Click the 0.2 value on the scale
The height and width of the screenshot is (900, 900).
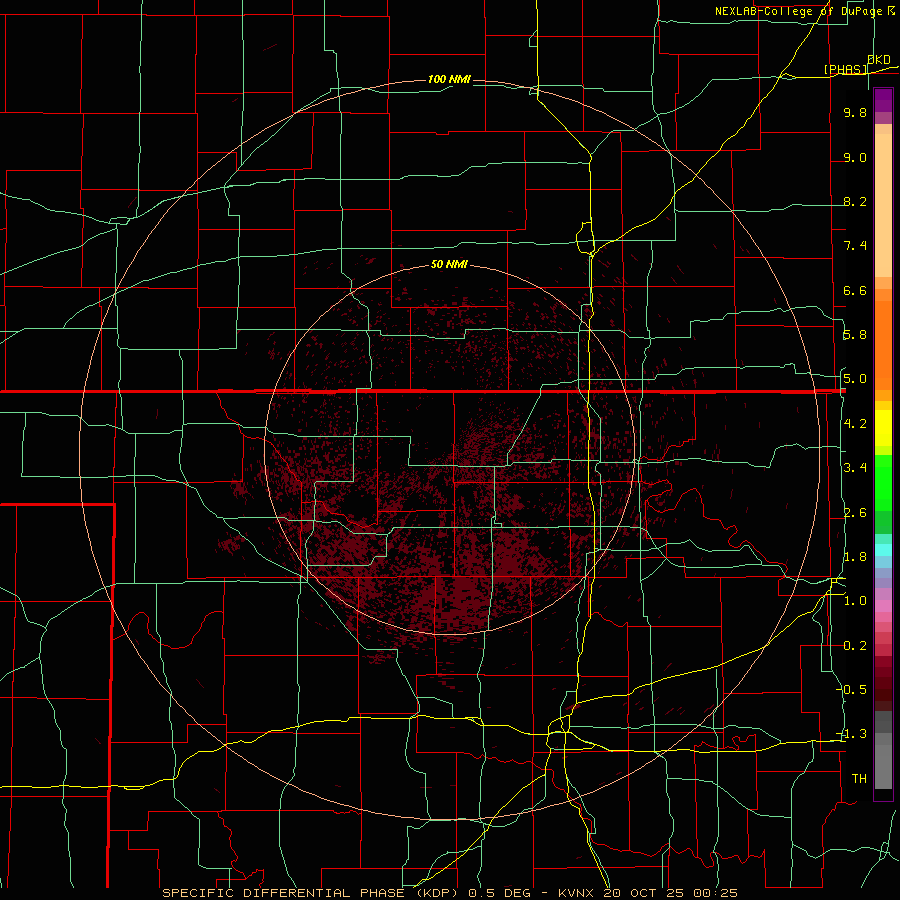[855, 646]
